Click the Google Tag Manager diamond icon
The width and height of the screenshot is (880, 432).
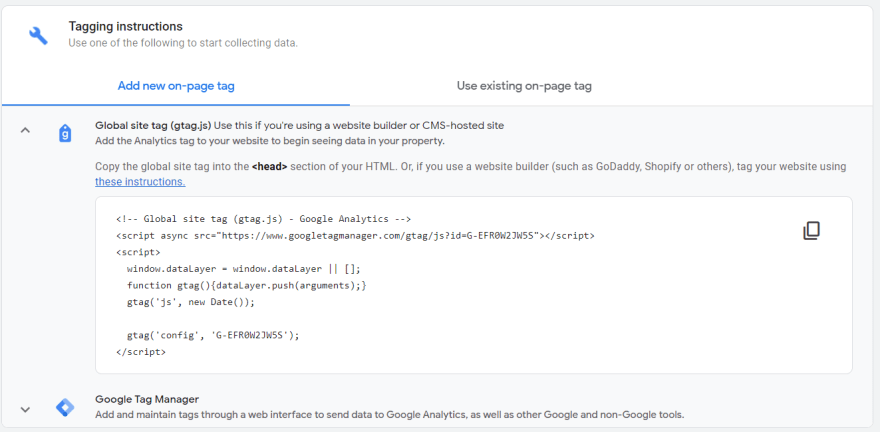(65, 407)
